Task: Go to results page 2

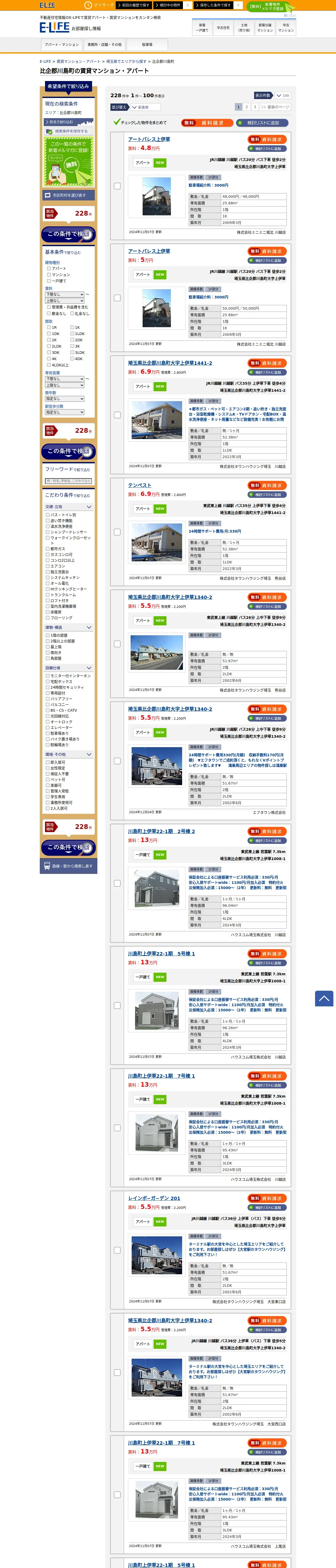Action: pos(247,107)
